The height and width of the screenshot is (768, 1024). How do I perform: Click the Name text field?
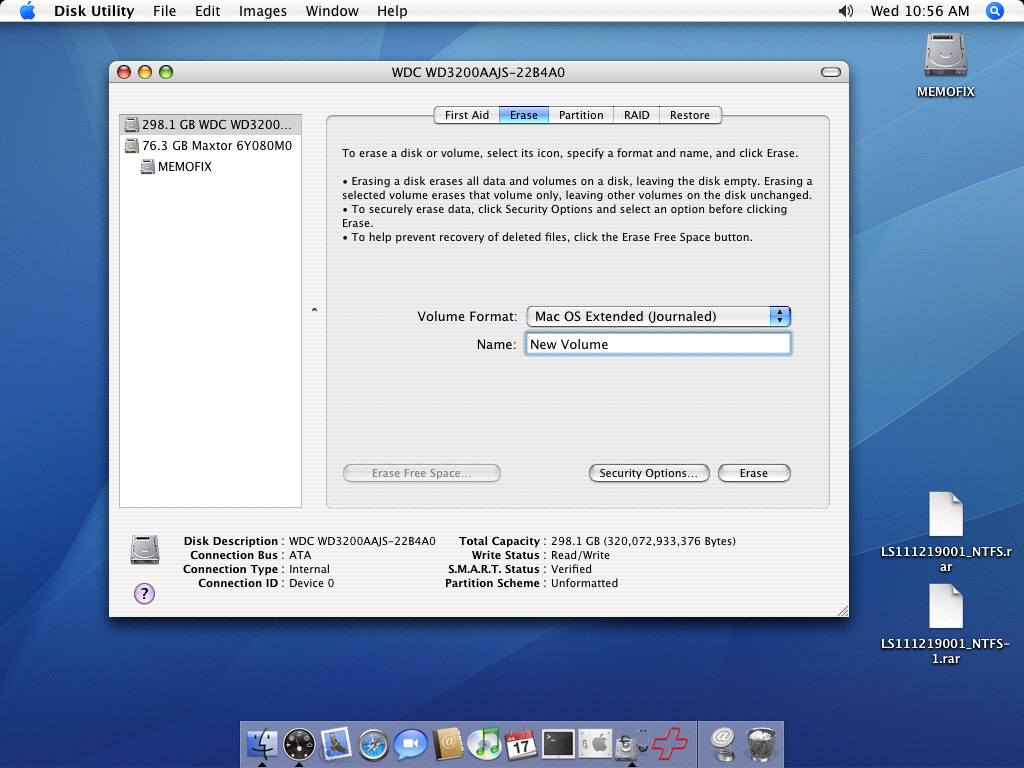pos(658,344)
